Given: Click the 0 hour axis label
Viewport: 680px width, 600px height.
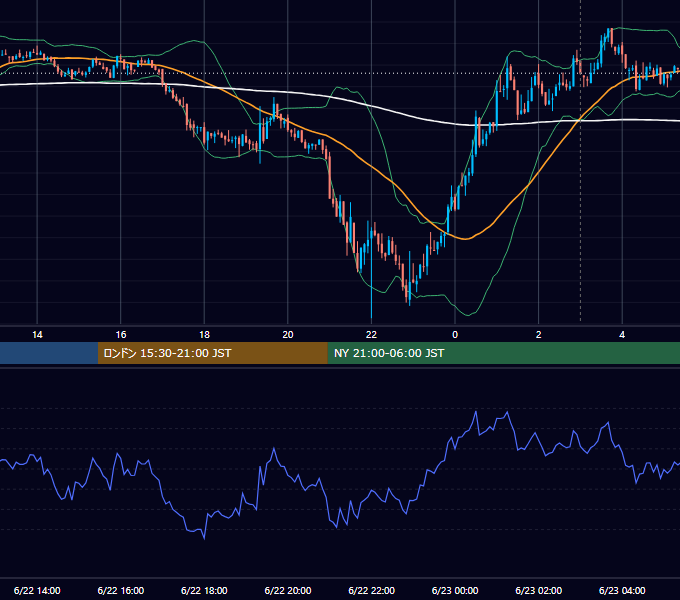Looking at the screenshot, I should point(455,335).
